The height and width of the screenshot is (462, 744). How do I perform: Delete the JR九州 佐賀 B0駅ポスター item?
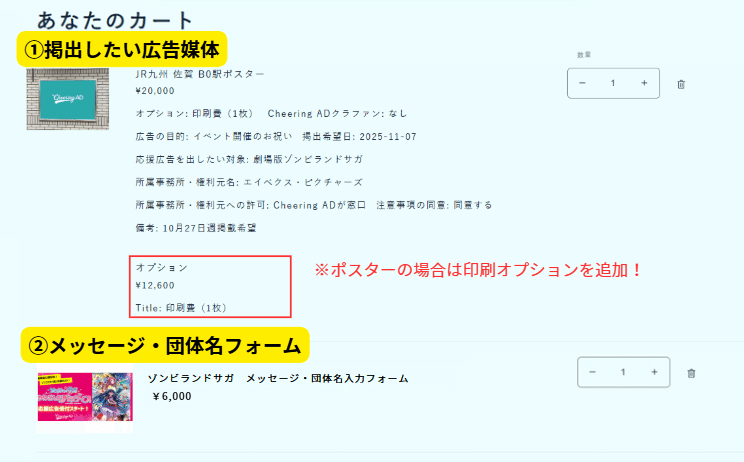tap(681, 84)
